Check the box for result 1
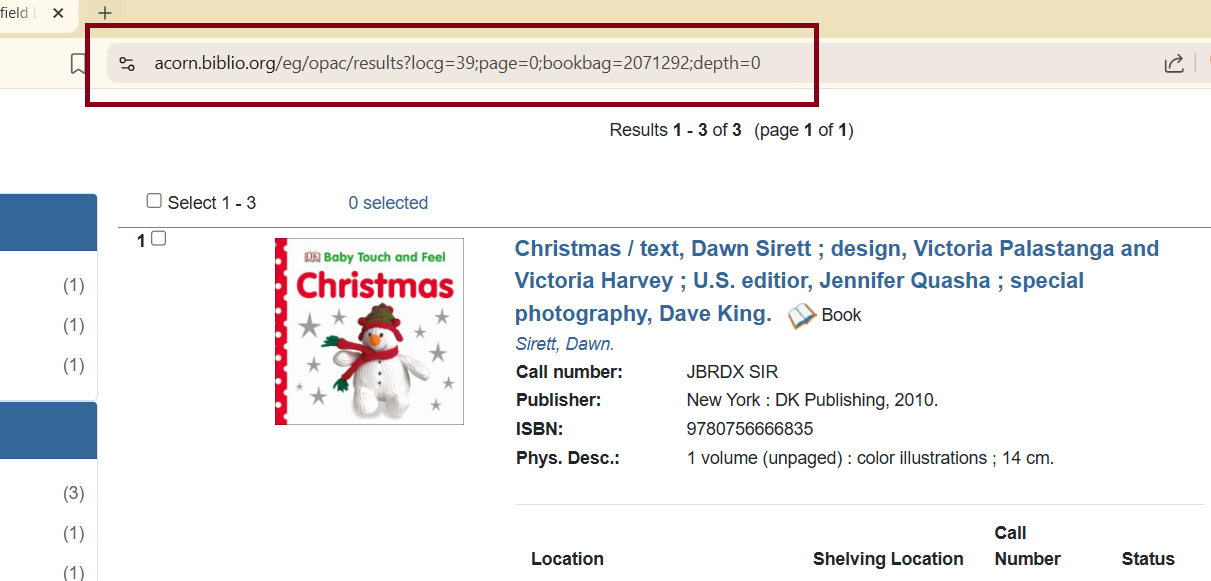 (158, 239)
